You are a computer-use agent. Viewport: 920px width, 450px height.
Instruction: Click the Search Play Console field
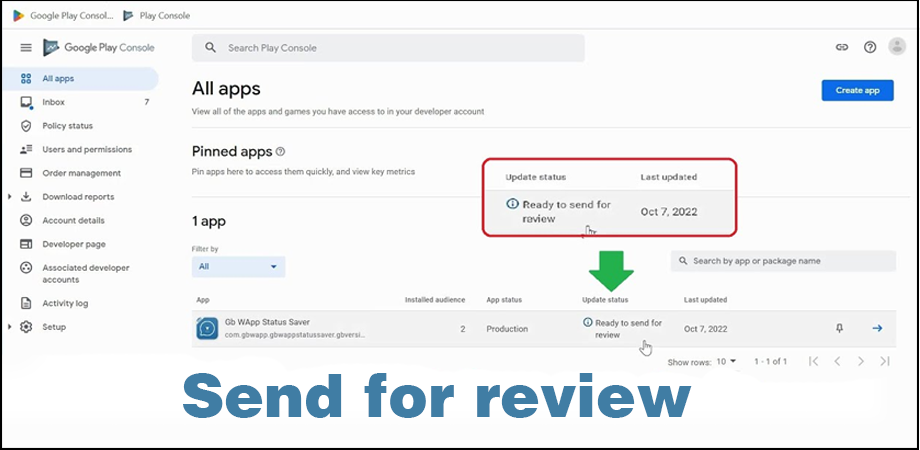pyautogui.click(x=388, y=48)
